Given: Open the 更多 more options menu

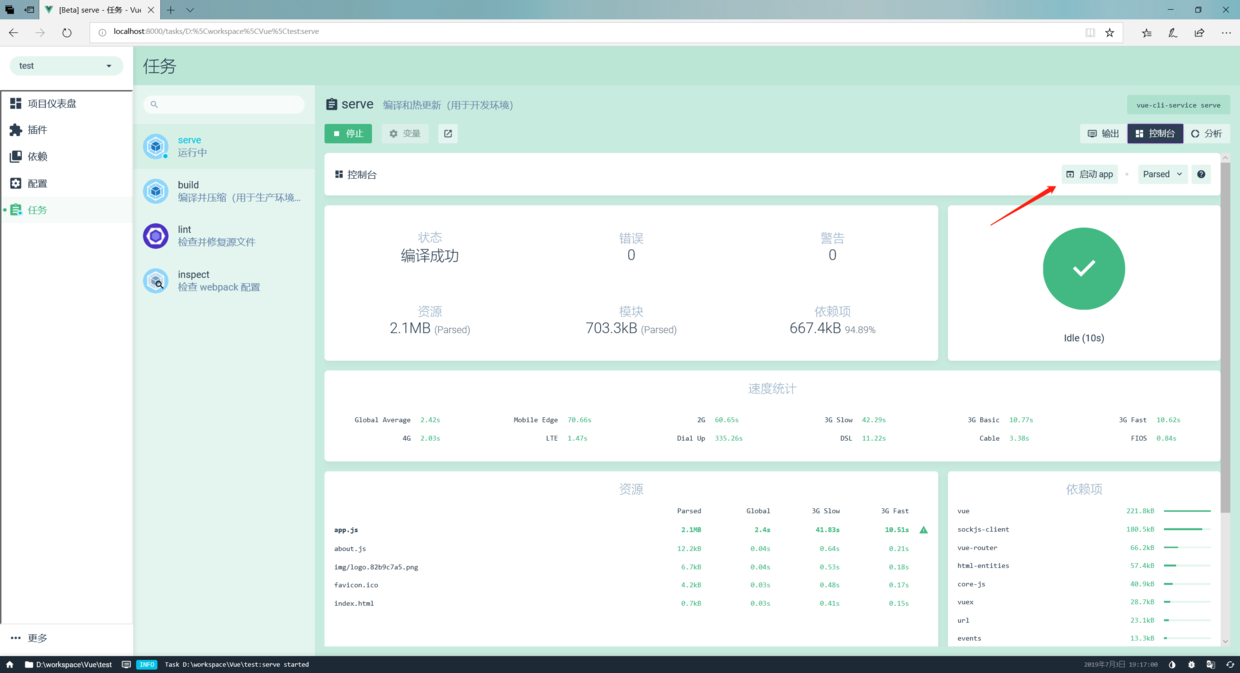Looking at the screenshot, I should tap(29, 638).
